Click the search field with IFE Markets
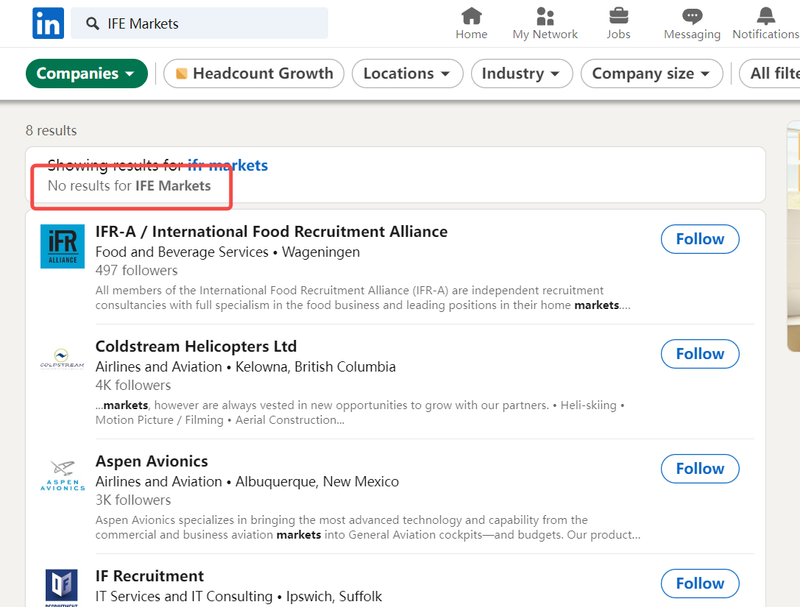The image size is (800, 607). click(x=199, y=23)
